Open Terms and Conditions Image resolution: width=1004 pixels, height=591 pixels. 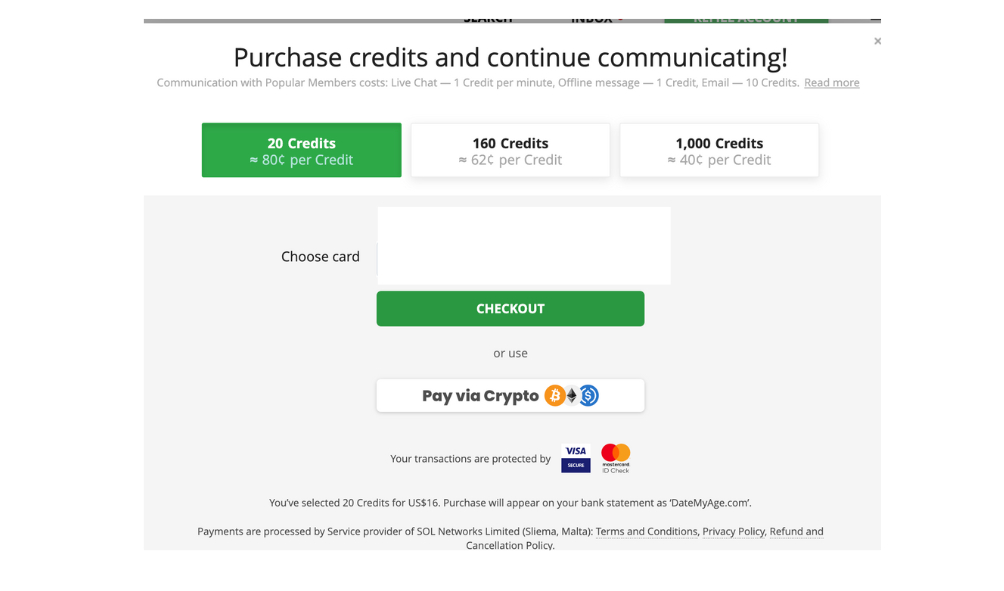point(646,532)
